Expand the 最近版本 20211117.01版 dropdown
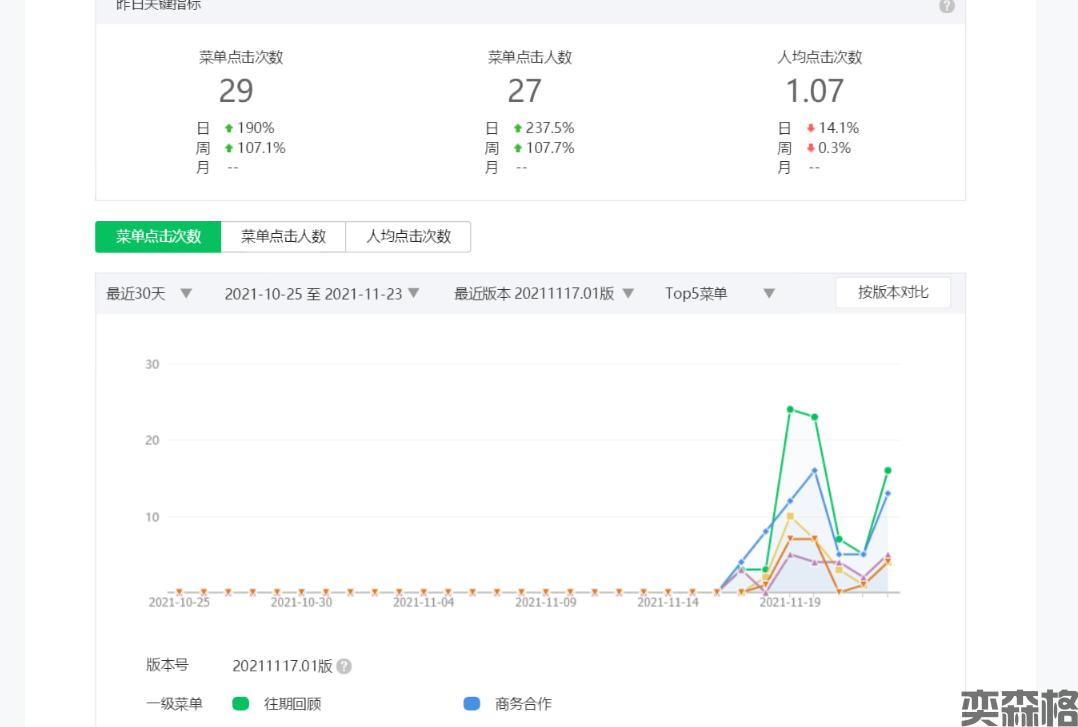 tap(544, 294)
